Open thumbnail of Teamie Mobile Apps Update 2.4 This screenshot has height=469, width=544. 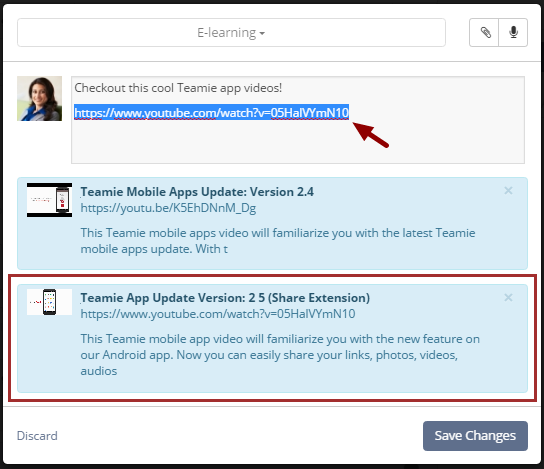pos(50,200)
